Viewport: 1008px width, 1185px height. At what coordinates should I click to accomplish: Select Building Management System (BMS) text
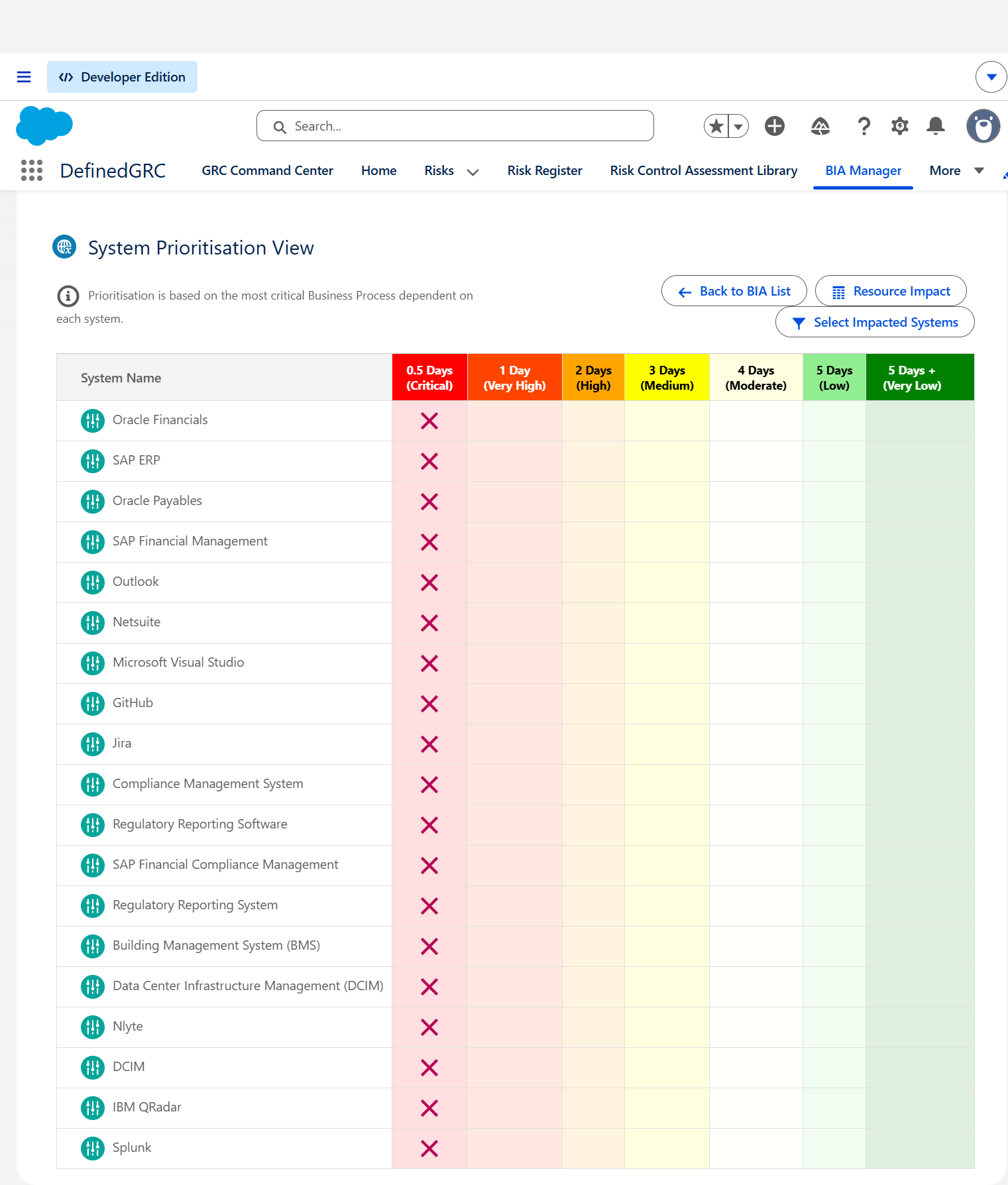216,945
